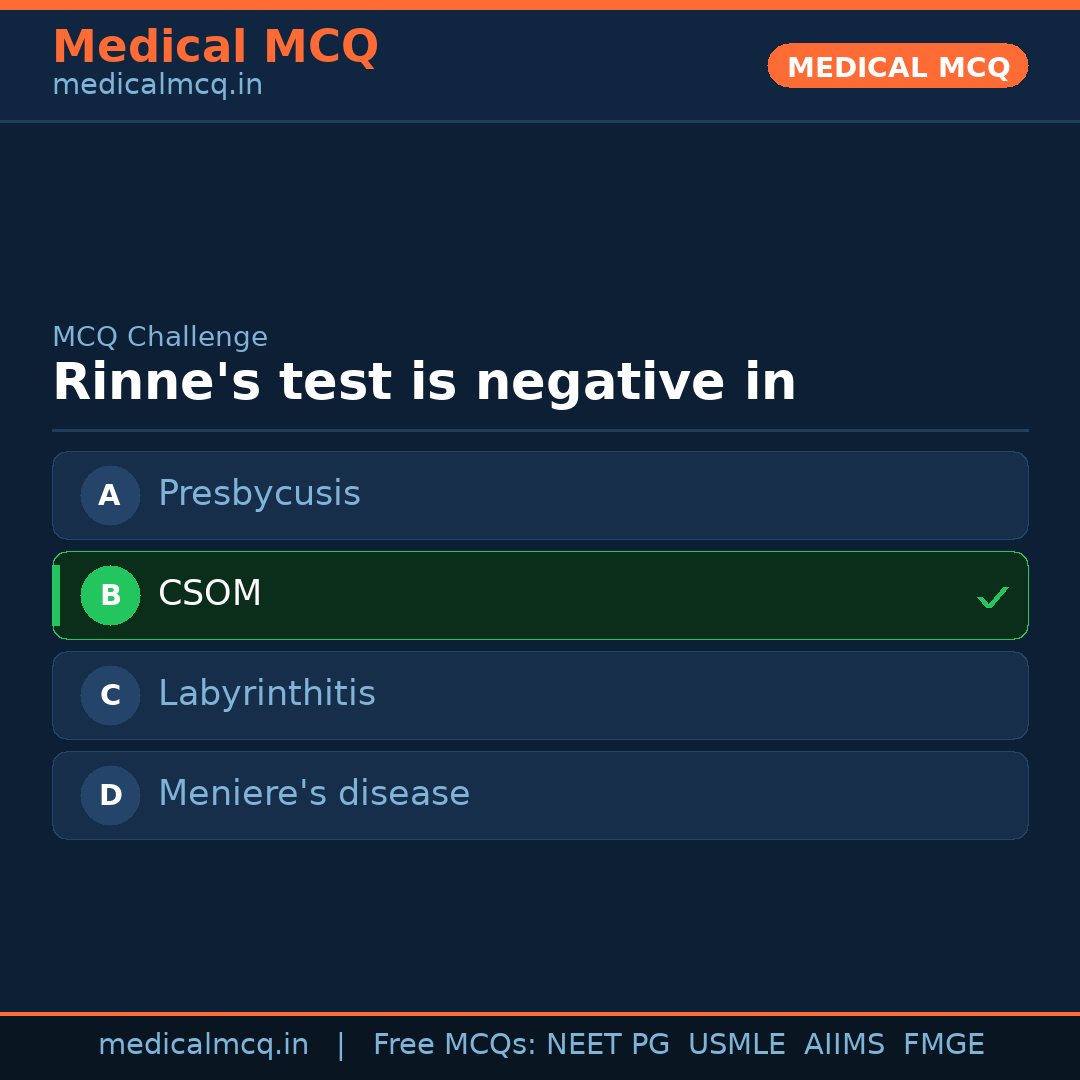
Task: Pick Labyrinthitis as the answer
Action: (x=267, y=694)
